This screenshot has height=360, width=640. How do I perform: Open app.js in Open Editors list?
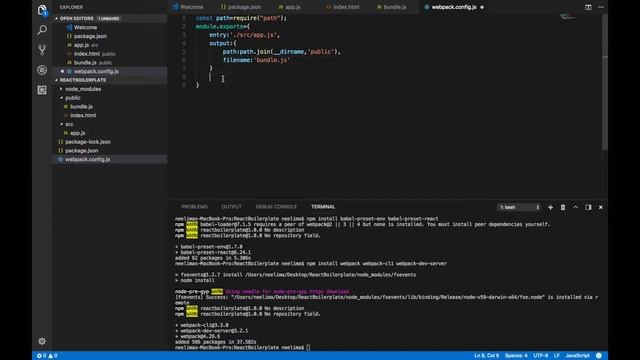click(x=81, y=45)
